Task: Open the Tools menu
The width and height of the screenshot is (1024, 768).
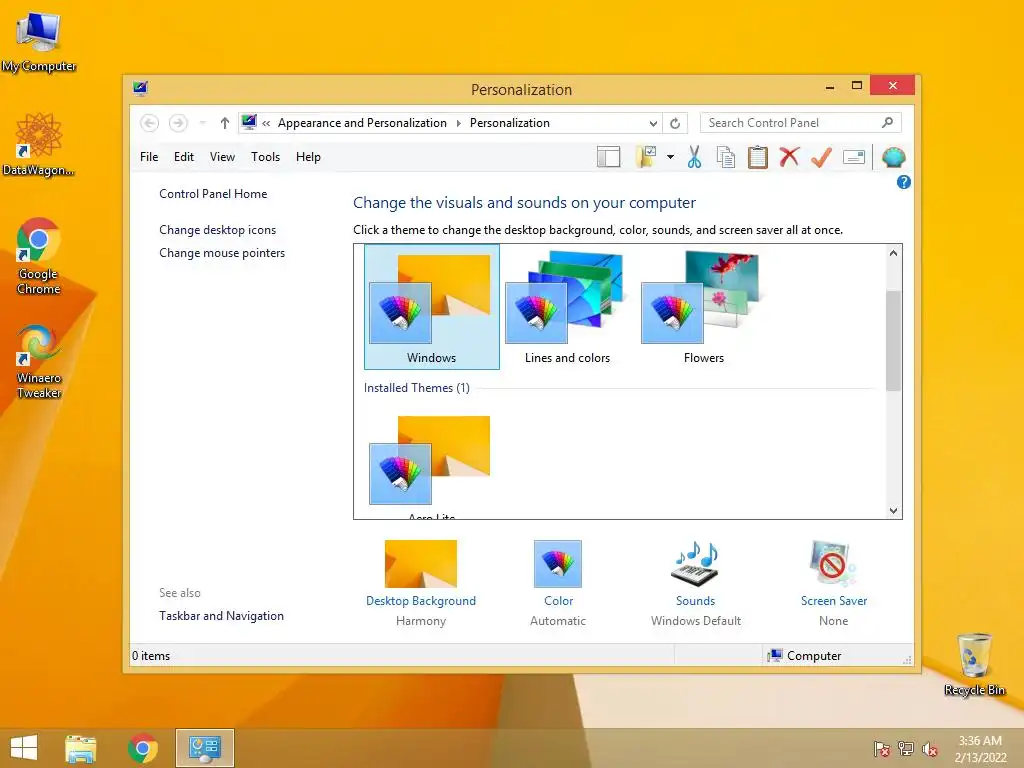Action: click(265, 157)
